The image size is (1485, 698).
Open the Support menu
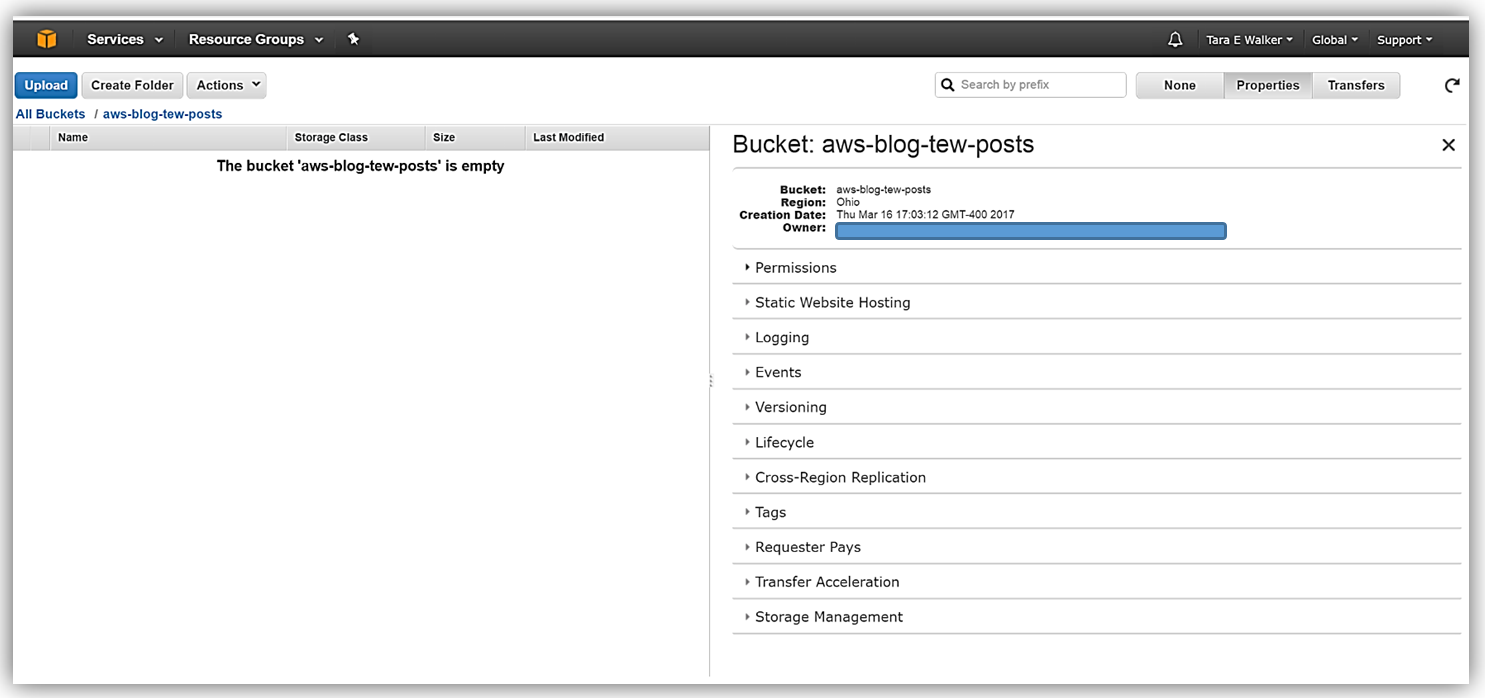point(1404,40)
